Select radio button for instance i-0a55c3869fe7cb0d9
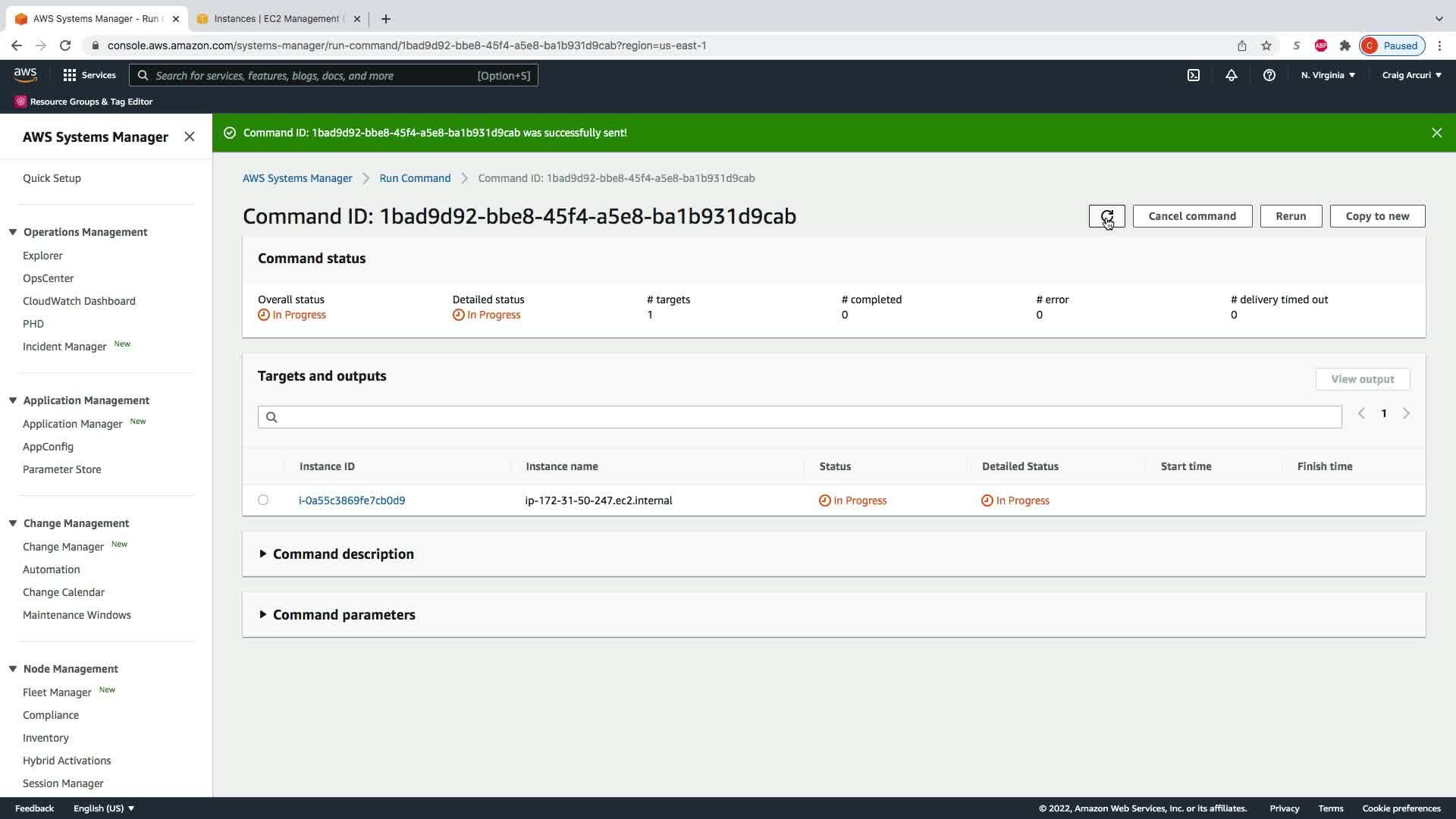Screen dimensions: 1456x819 [x=263, y=500]
